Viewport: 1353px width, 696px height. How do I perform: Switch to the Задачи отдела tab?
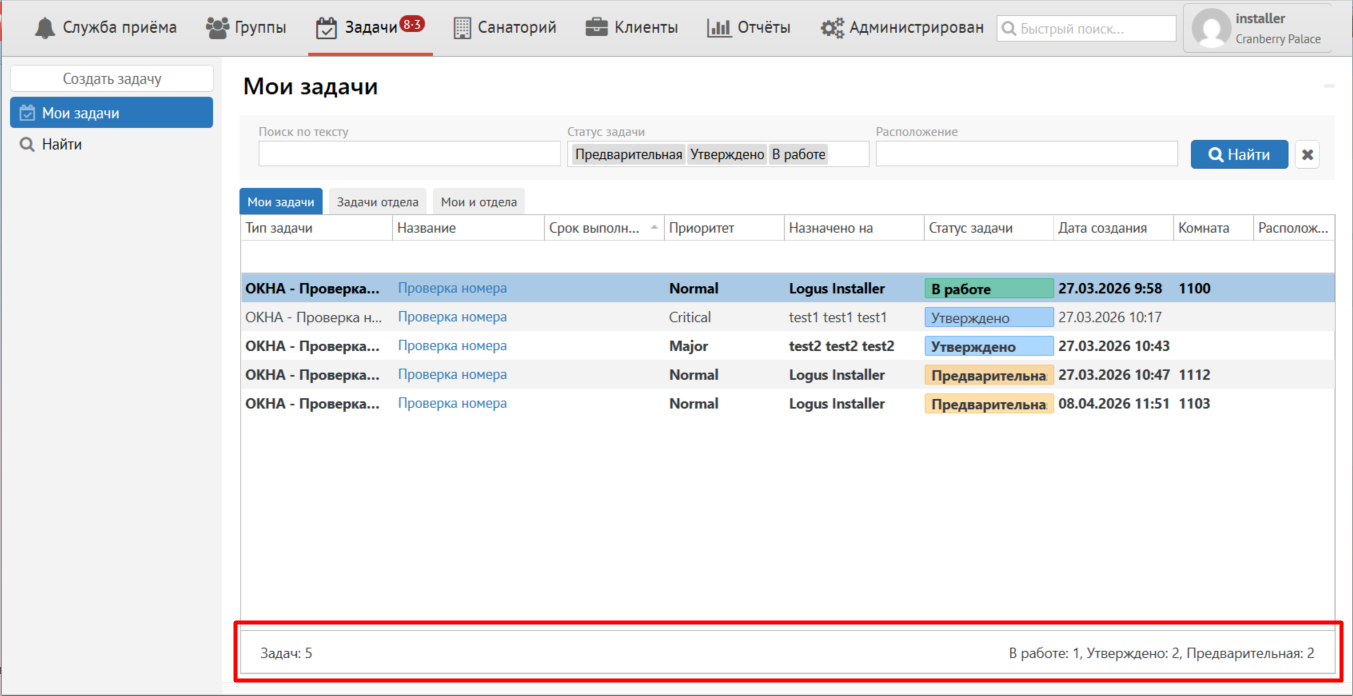[x=377, y=202]
